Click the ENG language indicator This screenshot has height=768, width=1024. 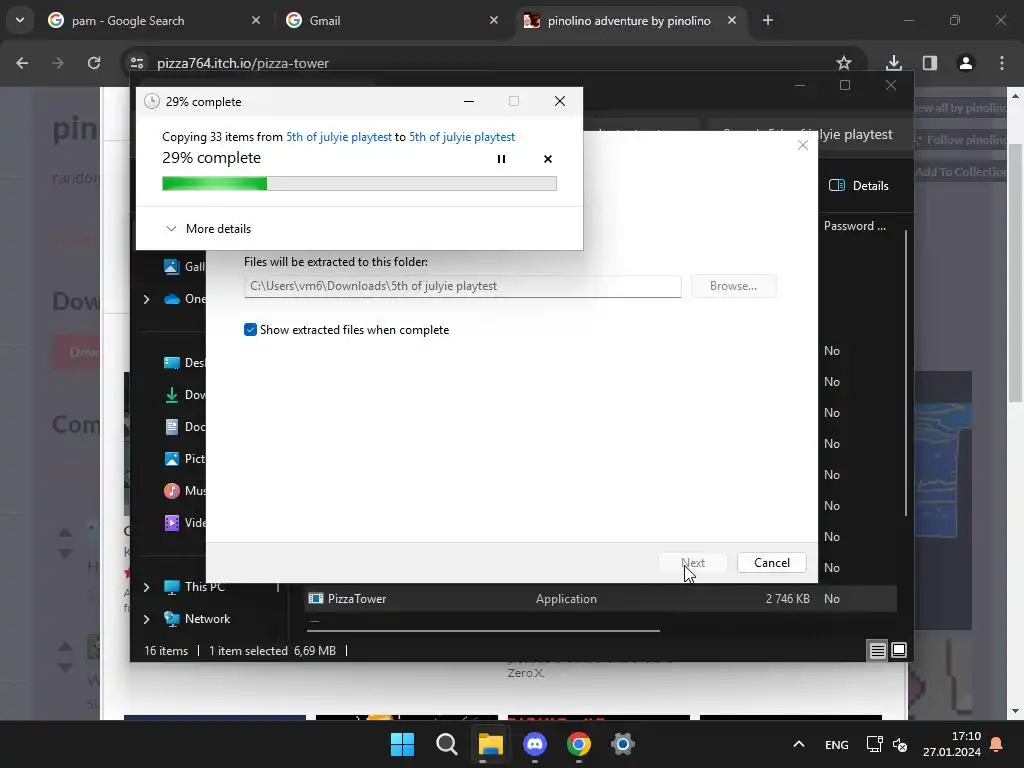coord(837,744)
